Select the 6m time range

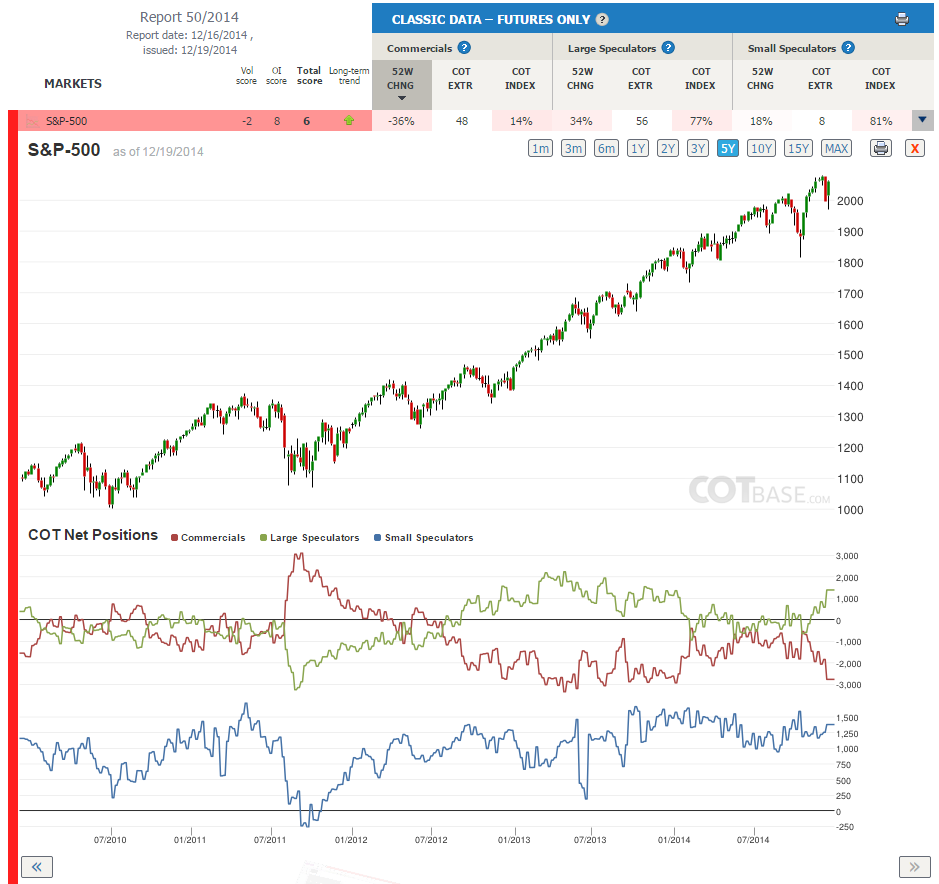click(x=606, y=149)
